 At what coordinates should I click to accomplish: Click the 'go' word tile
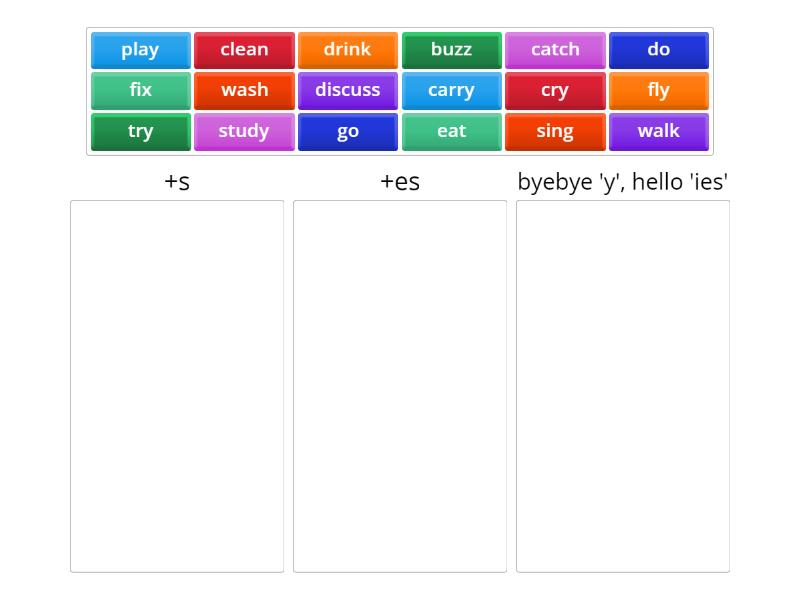click(348, 131)
